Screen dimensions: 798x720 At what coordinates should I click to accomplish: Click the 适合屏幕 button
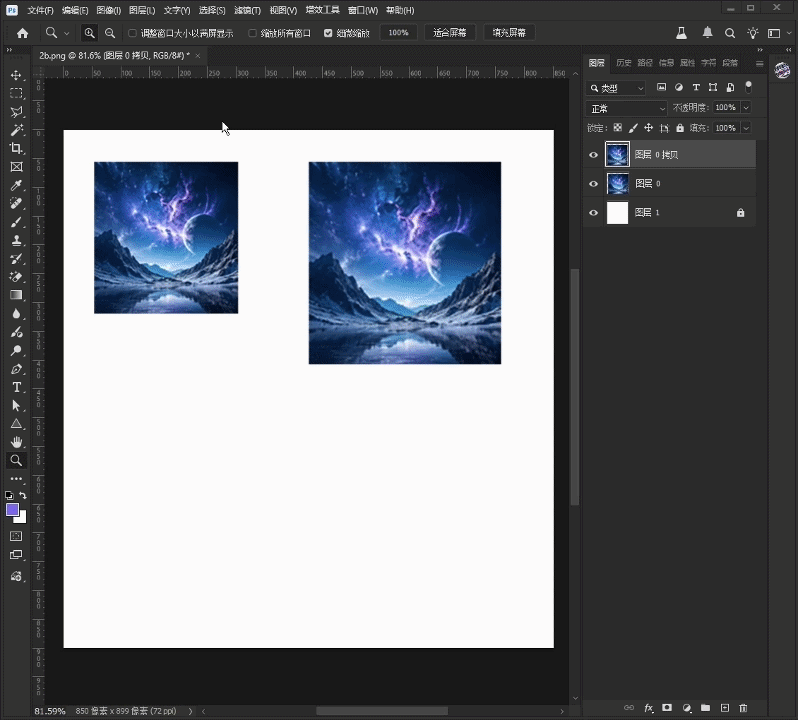[450, 33]
